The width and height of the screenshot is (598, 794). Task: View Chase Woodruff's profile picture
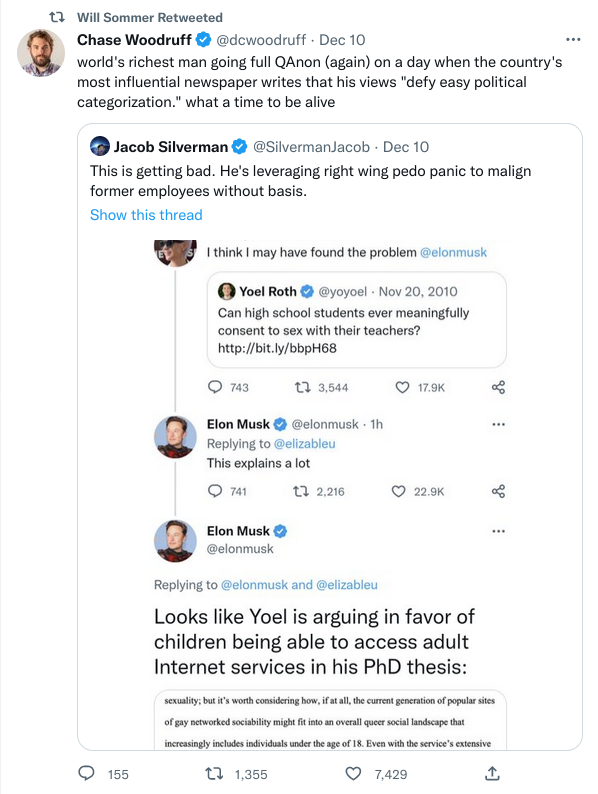click(41, 53)
